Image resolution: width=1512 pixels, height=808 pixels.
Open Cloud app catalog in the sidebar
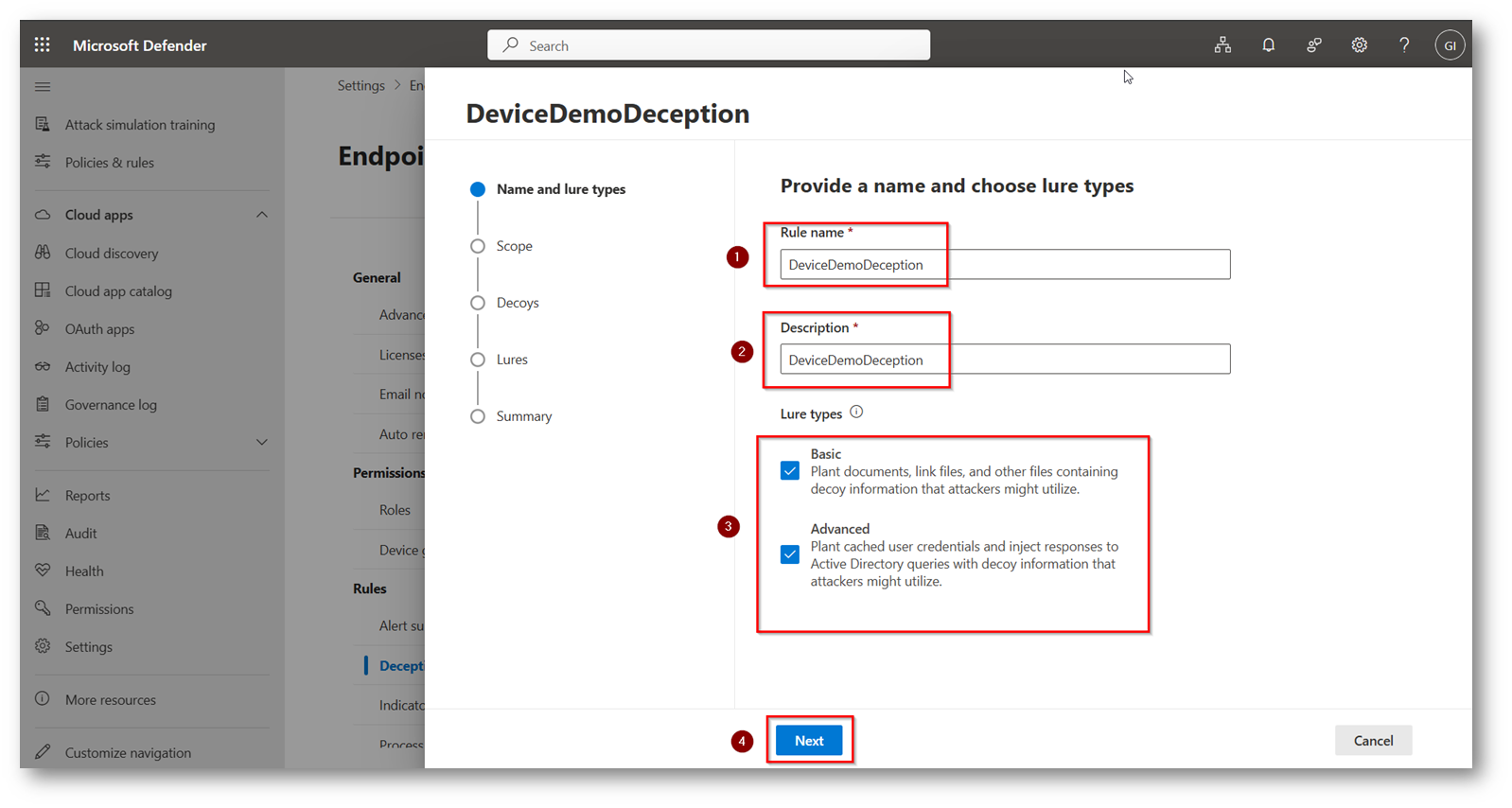(x=118, y=290)
